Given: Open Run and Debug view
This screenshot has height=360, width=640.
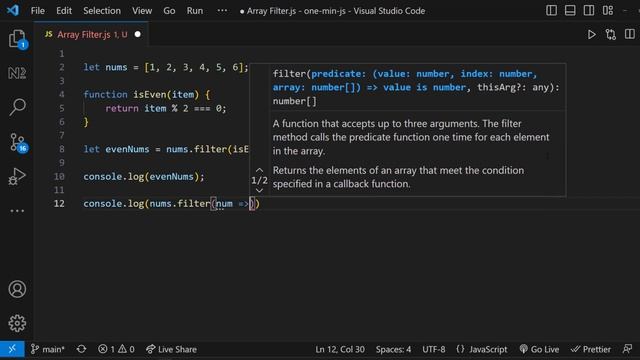Looking at the screenshot, I should (17, 176).
